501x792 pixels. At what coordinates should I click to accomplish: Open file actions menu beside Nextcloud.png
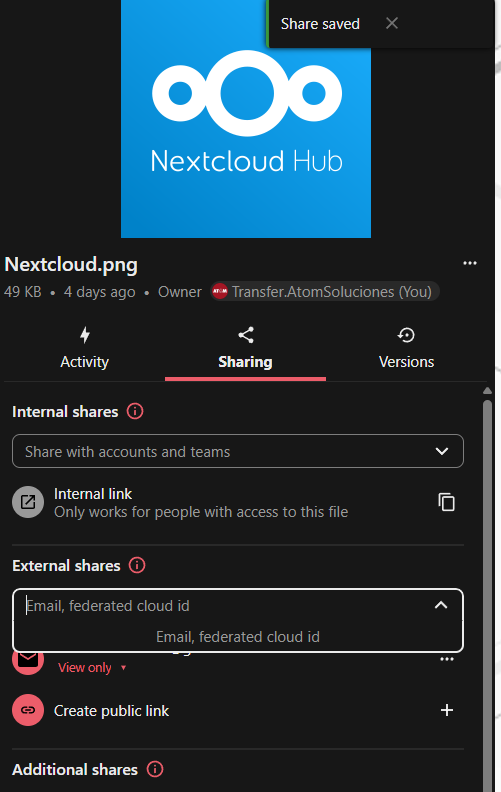pyautogui.click(x=470, y=263)
